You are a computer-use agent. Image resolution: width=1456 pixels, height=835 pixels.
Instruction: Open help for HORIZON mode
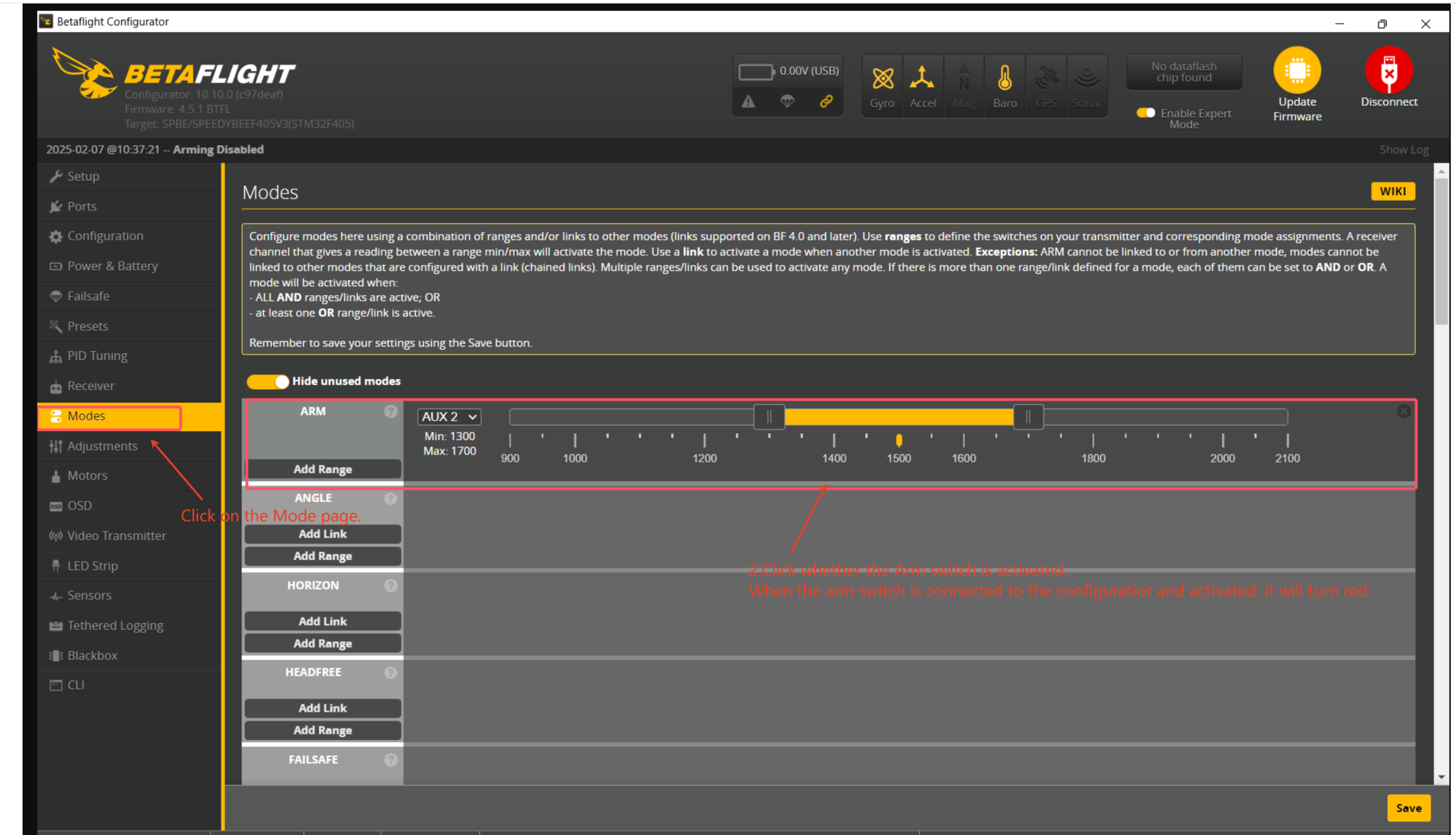pyautogui.click(x=391, y=586)
